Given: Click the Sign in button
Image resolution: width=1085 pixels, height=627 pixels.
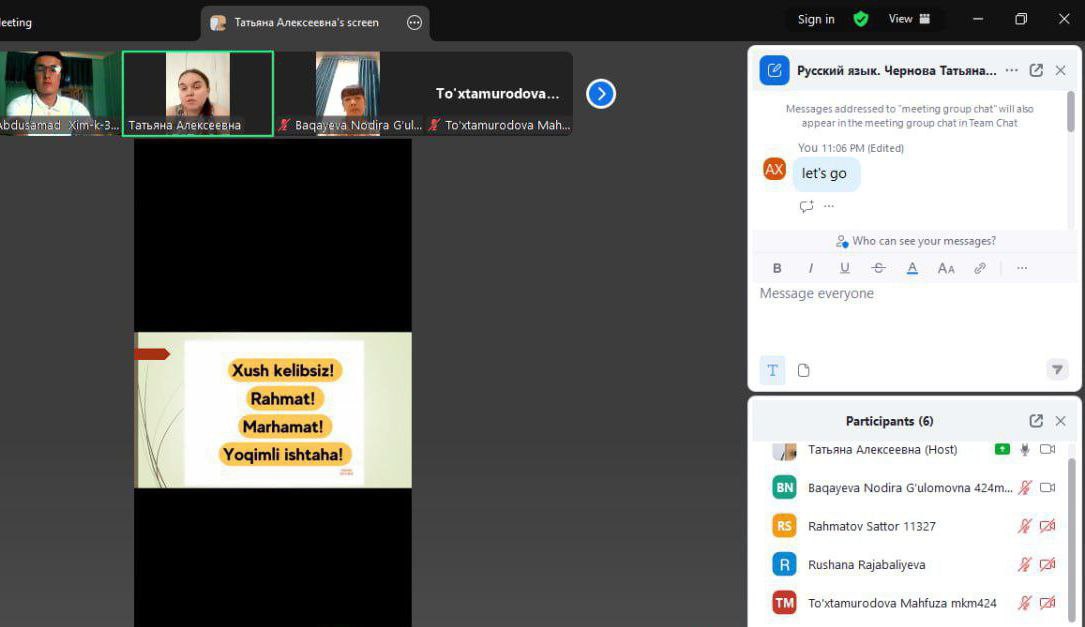Looking at the screenshot, I should point(816,19).
